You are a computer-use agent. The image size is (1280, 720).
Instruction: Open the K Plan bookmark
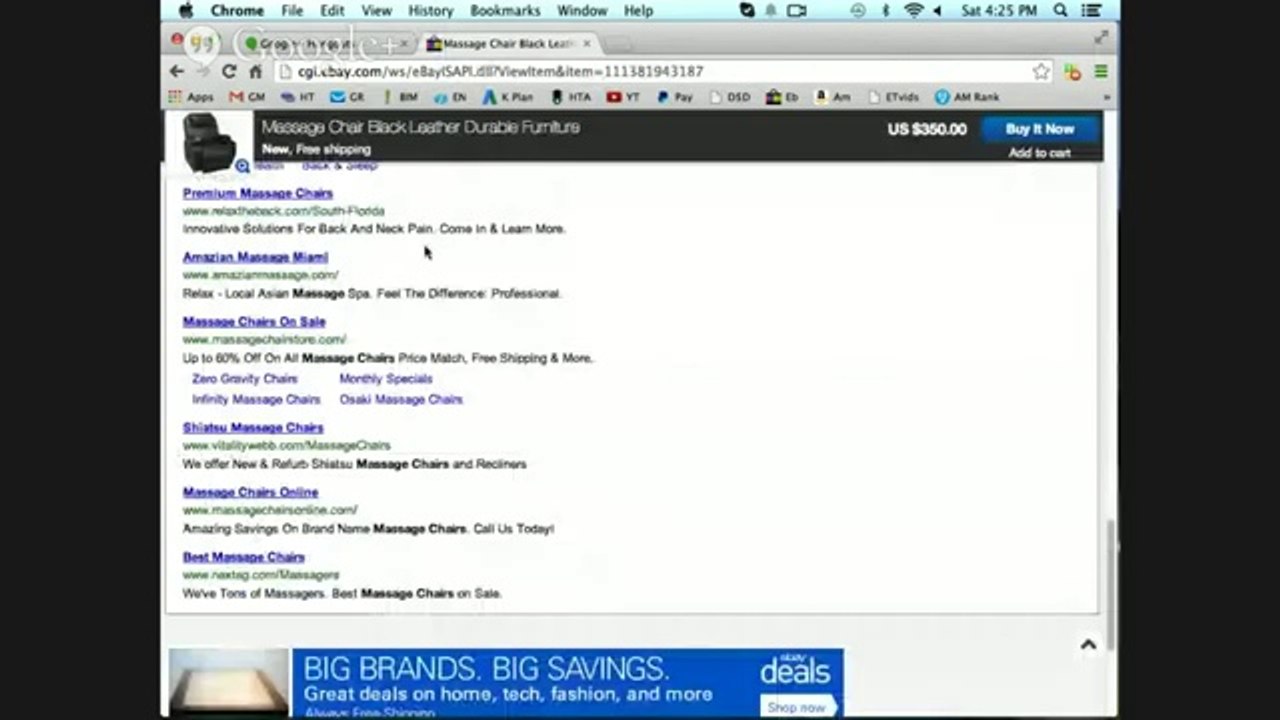click(x=508, y=97)
